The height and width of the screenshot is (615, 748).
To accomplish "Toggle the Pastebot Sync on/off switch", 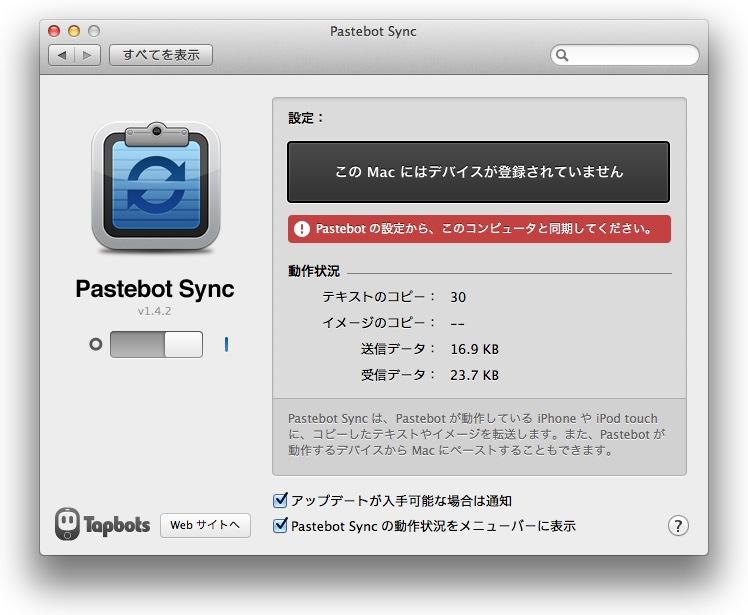I will point(156,345).
